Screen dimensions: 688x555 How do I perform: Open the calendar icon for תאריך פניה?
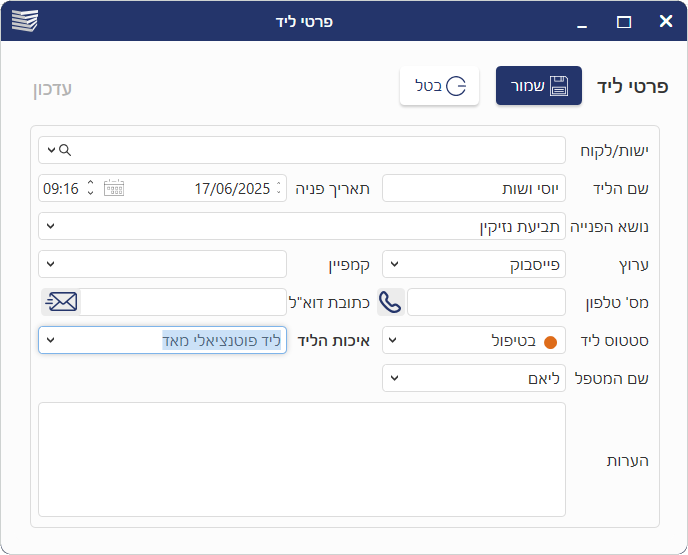click(114, 188)
